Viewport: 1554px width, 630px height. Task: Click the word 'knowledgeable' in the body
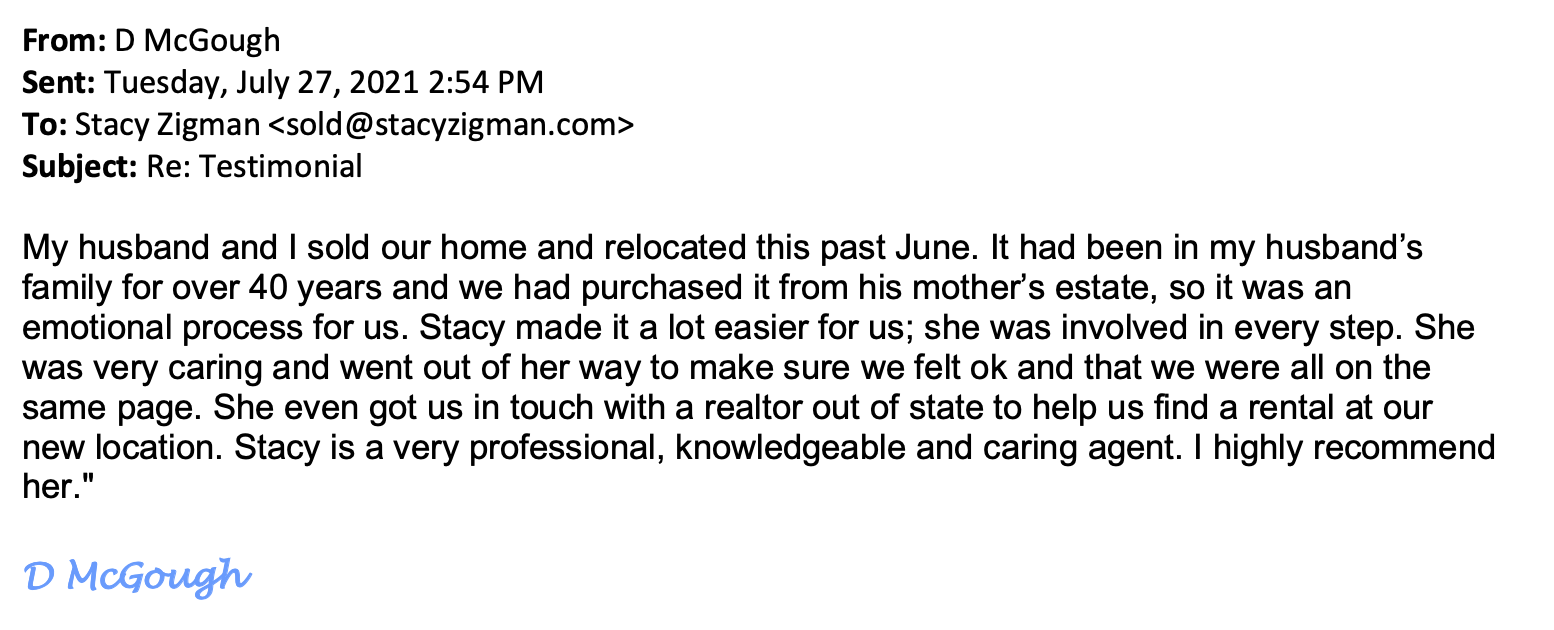[x=804, y=448]
